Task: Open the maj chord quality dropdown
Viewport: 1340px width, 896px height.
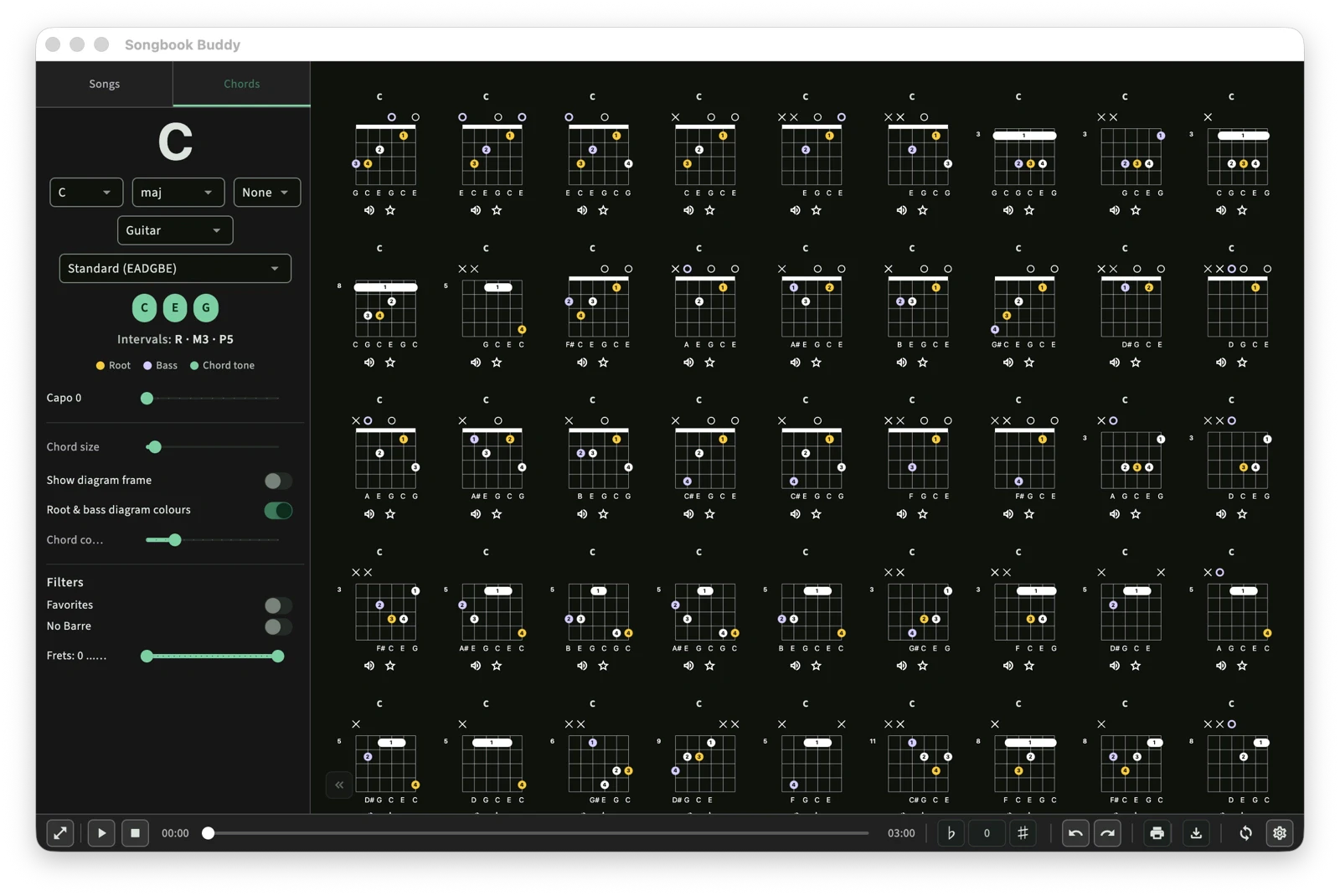Action: 178,193
